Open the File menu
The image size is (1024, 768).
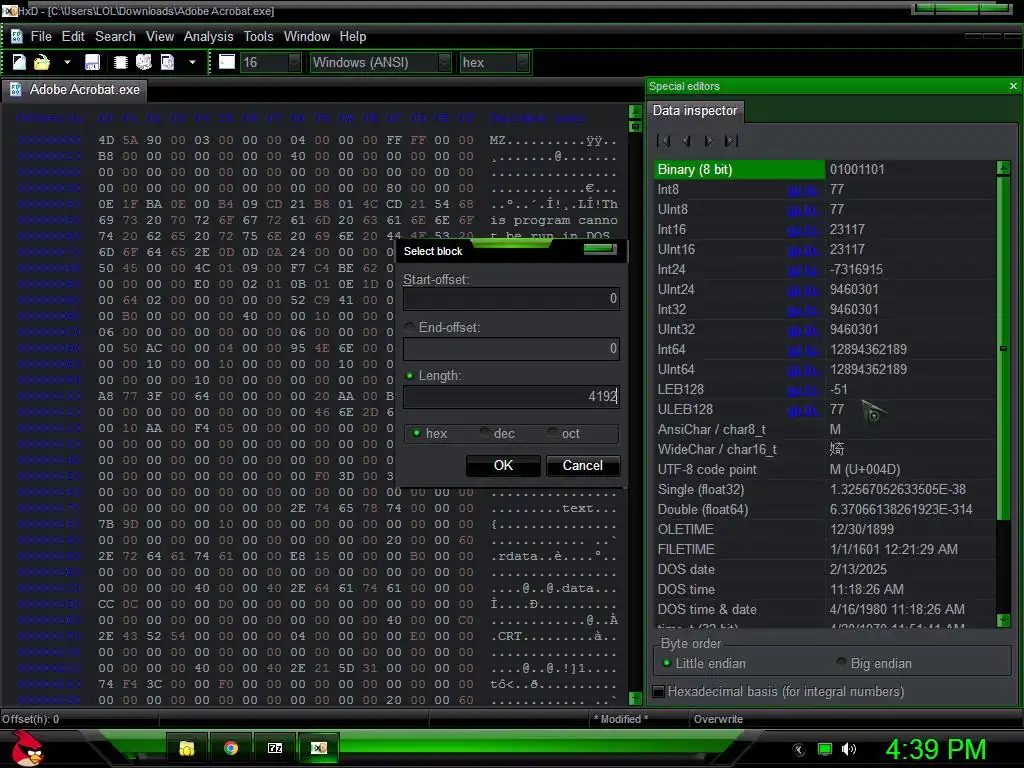[x=41, y=37]
